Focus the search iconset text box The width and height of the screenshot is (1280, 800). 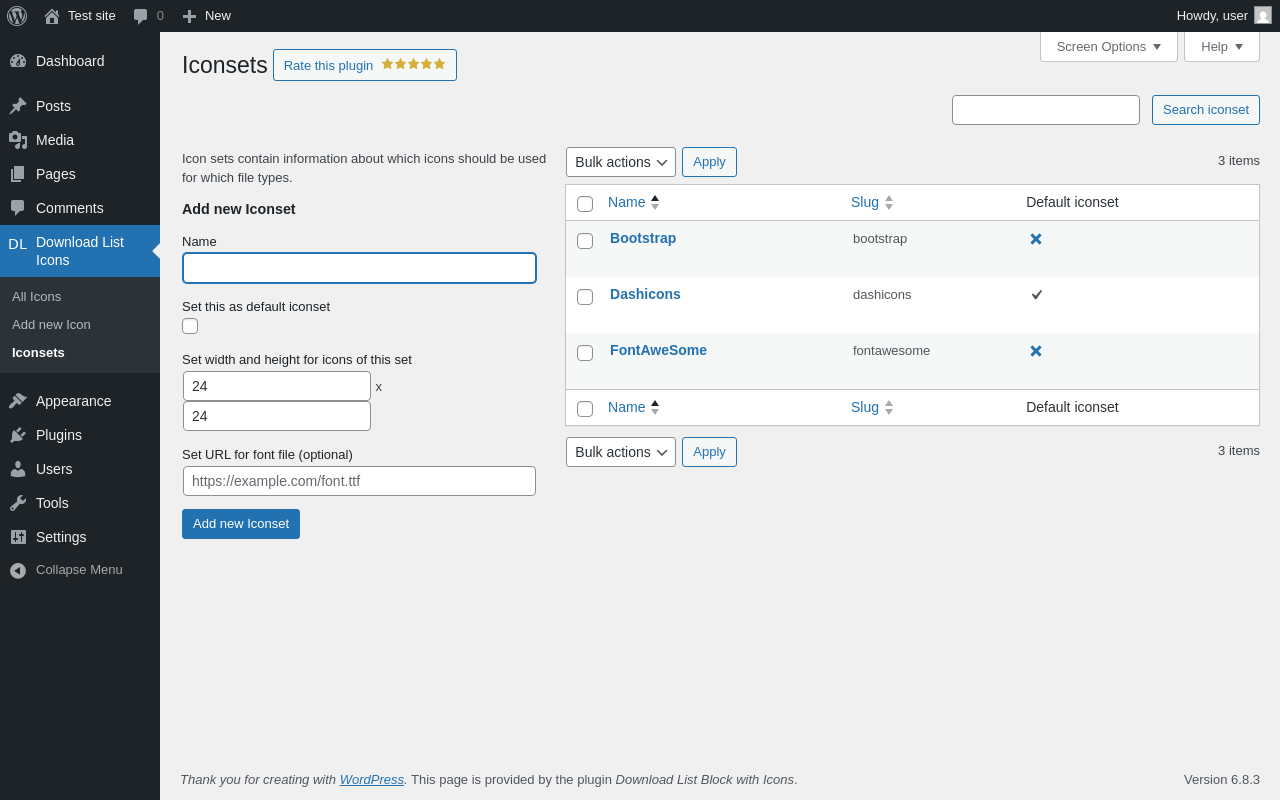tap(1046, 110)
